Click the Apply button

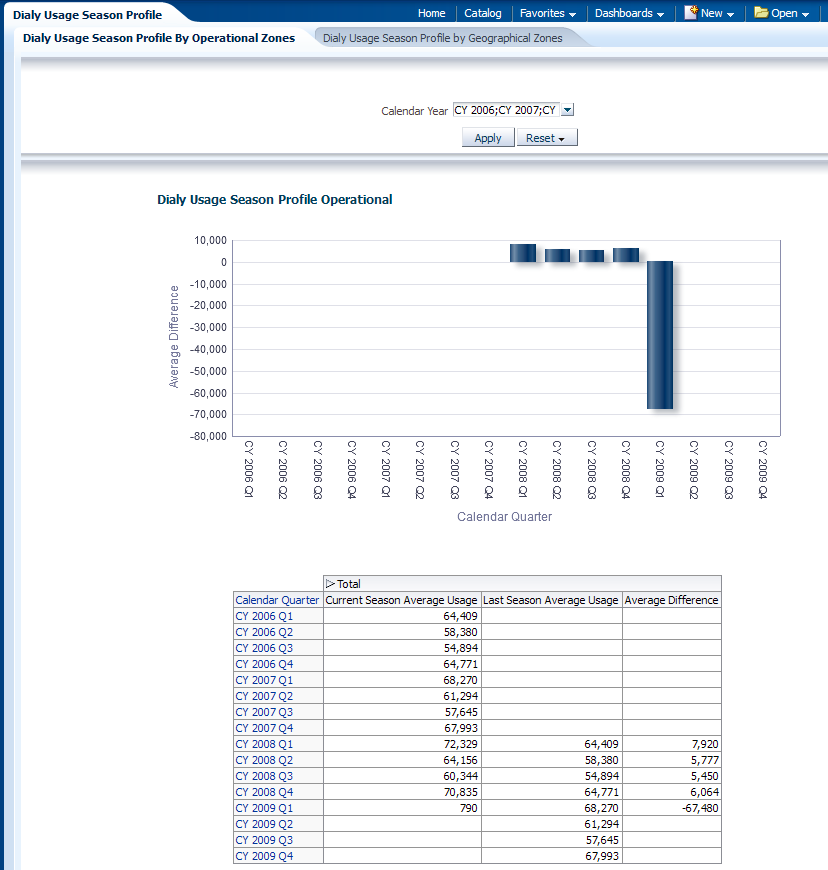coord(488,138)
